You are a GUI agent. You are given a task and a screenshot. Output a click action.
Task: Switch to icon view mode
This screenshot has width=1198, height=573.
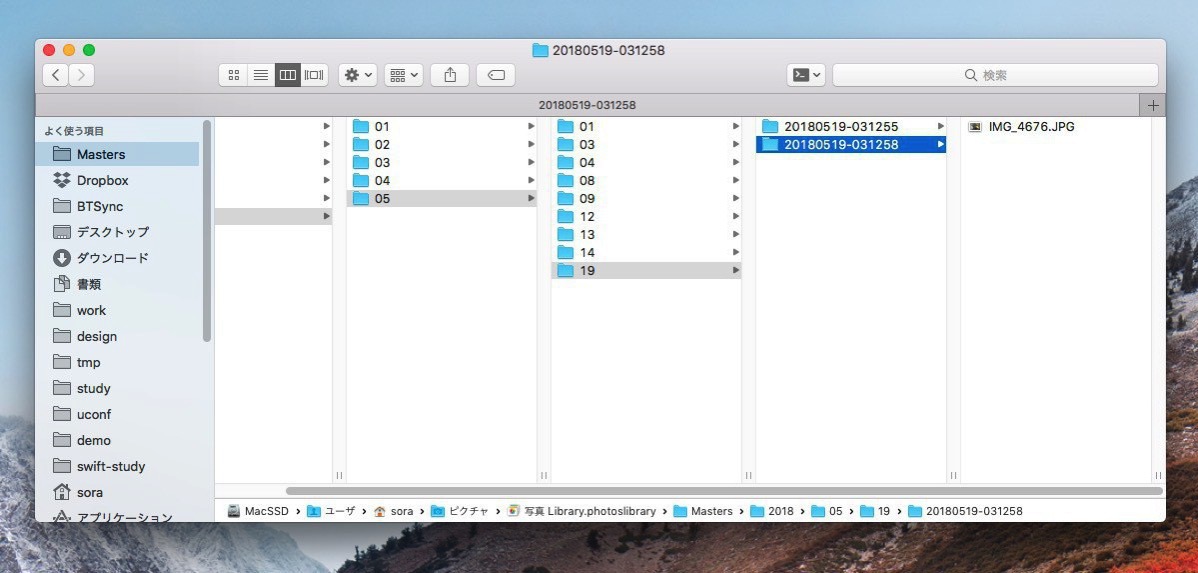tap(234, 75)
